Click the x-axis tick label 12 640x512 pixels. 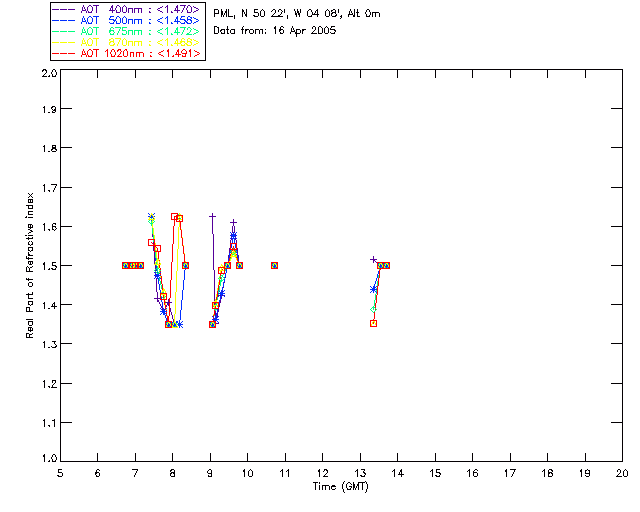322,473
